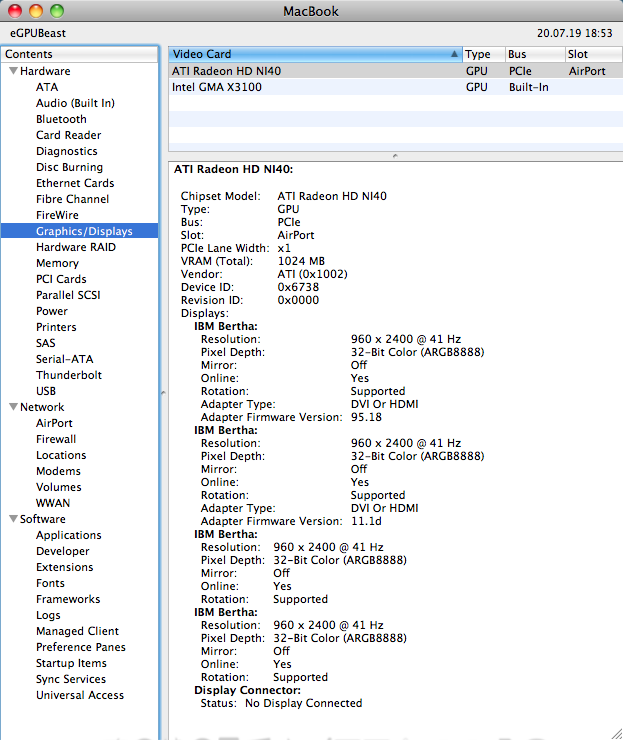This screenshot has width=623, height=740.
Task: Collapse the Network section triangle
Action: [x=14, y=407]
